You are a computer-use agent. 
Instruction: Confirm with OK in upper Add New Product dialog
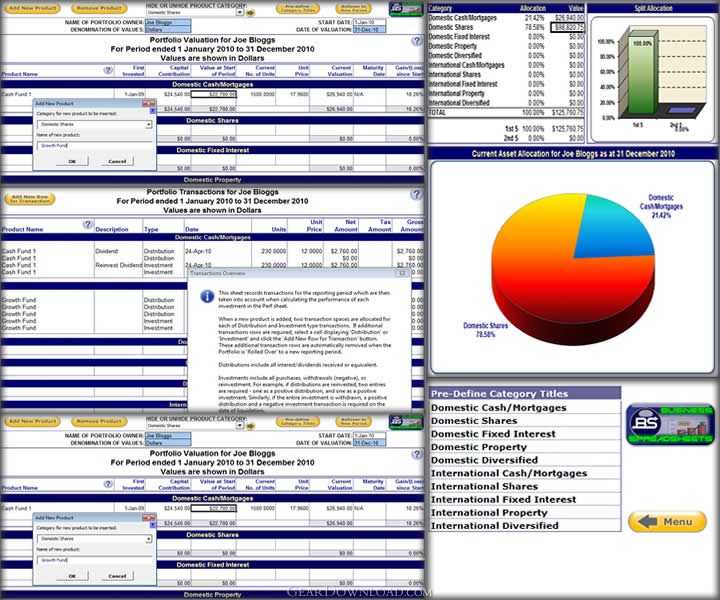(x=72, y=161)
